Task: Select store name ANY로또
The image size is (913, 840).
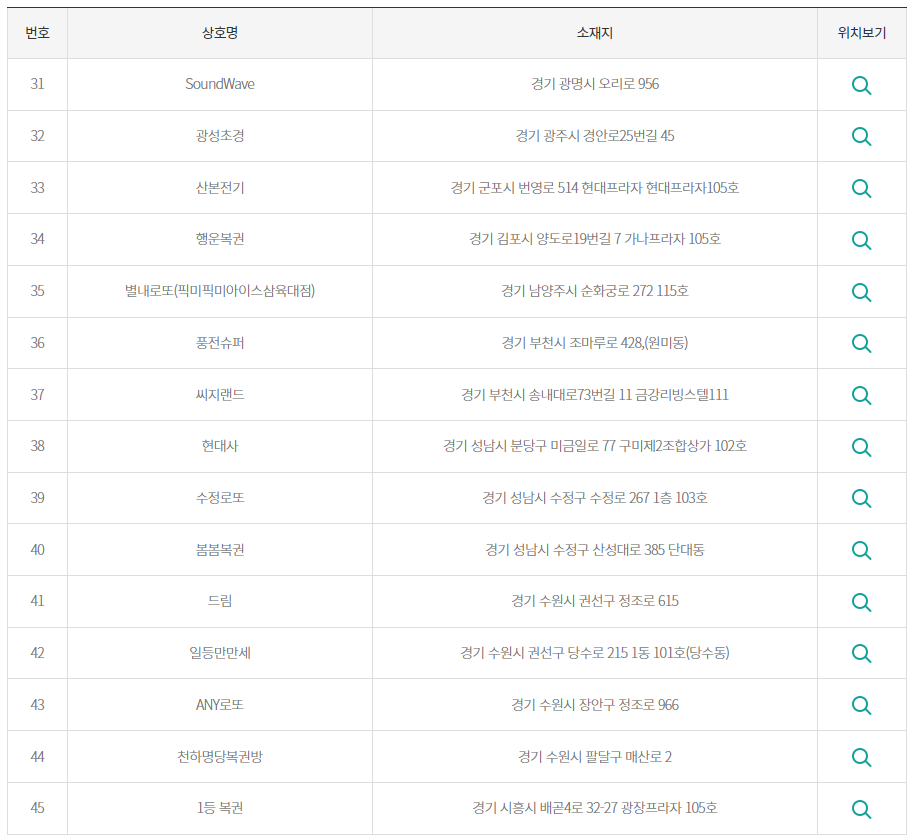Action: (x=220, y=704)
